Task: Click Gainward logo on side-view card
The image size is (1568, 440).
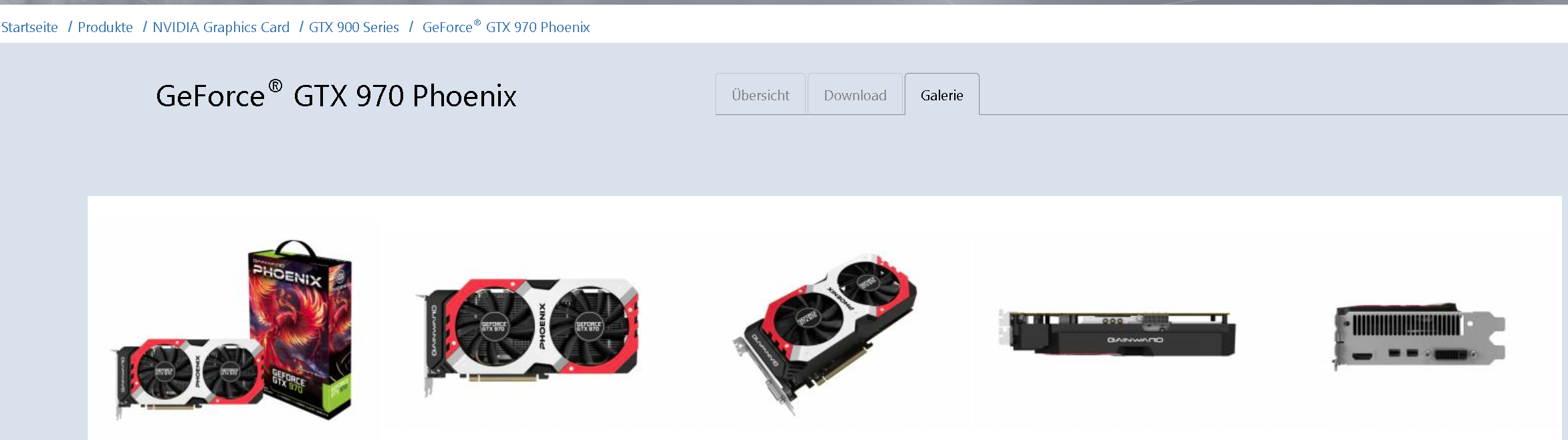Action: [x=1135, y=340]
